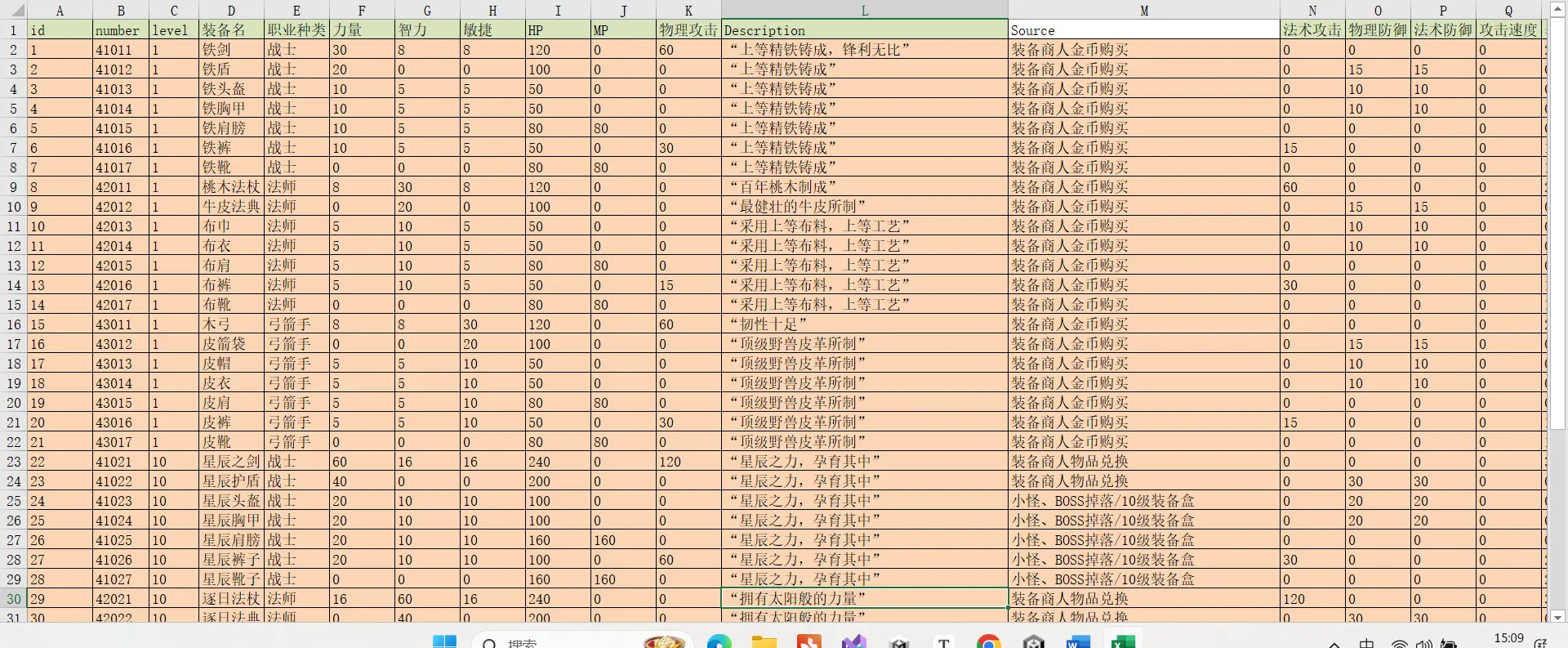Select row 23 source '装备商人物品兑换'
The image size is (1568, 648).
coord(1144,461)
